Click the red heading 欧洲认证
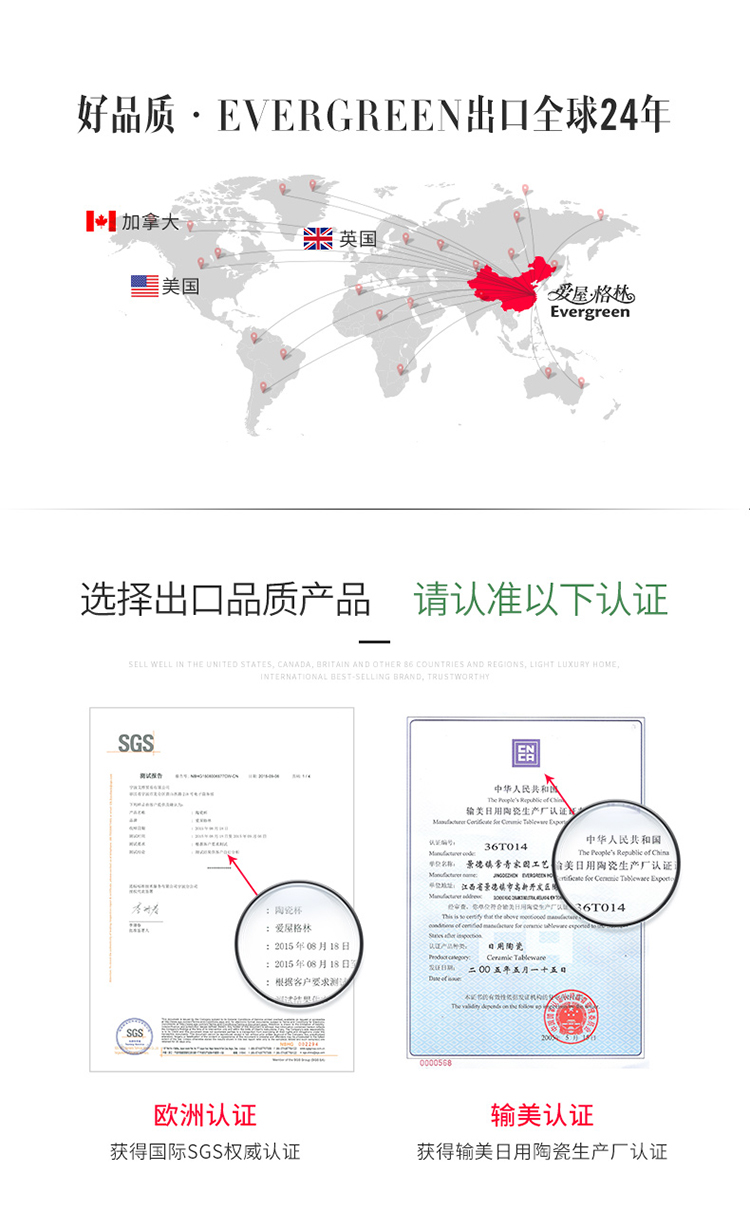This screenshot has width=750, height=1209. pos(205,1114)
